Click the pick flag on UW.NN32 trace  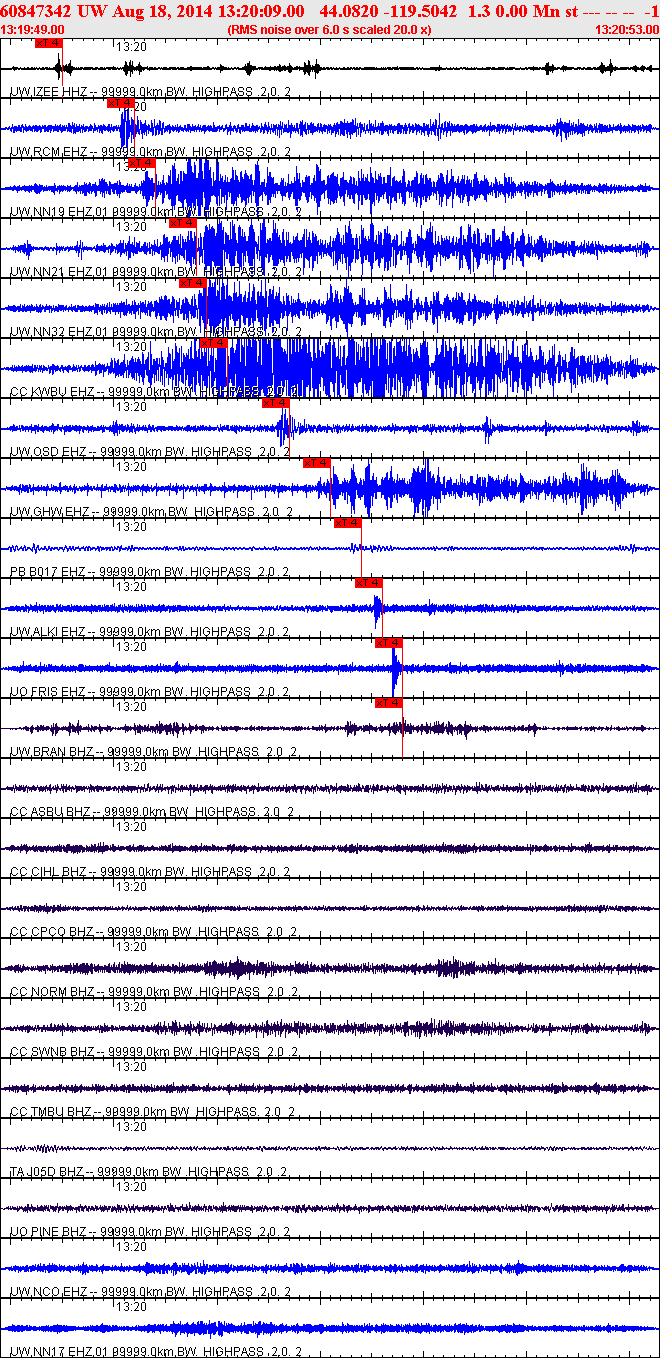pos(193,283)
